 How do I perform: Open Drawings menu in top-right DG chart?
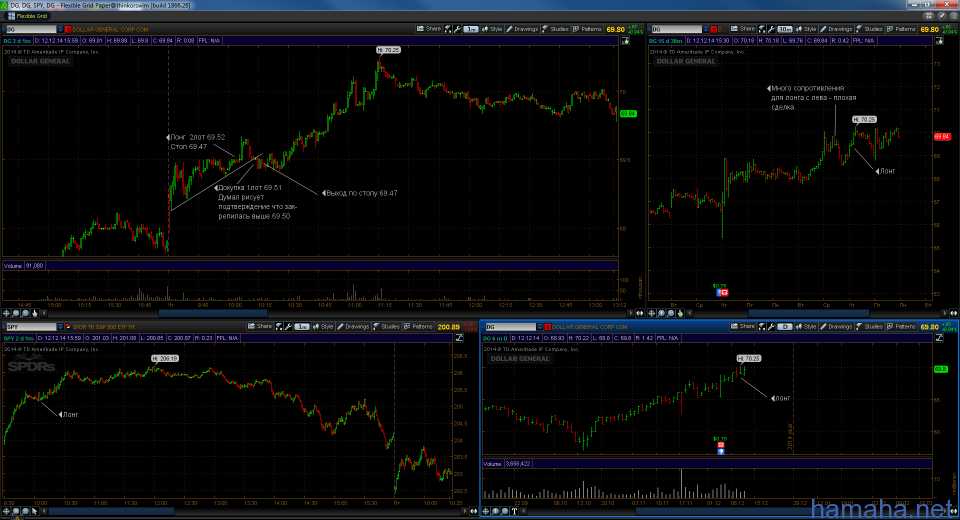(836, 29)
